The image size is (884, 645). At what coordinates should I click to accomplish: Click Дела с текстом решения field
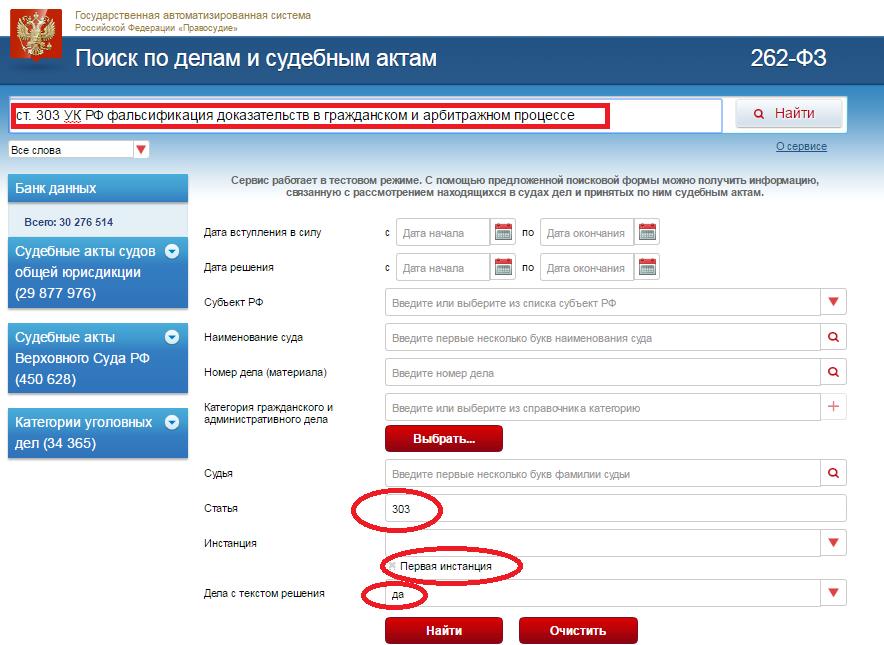[603, 593]
